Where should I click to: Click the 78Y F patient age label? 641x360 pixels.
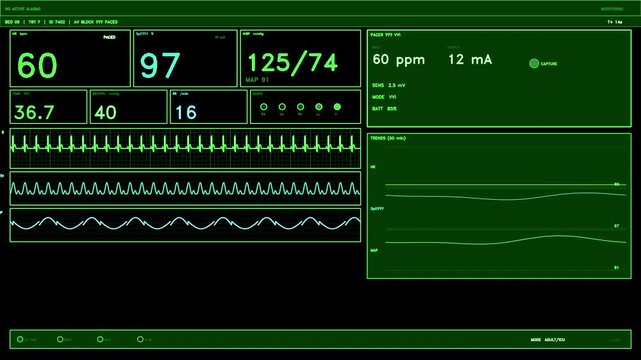click(34, 22)
